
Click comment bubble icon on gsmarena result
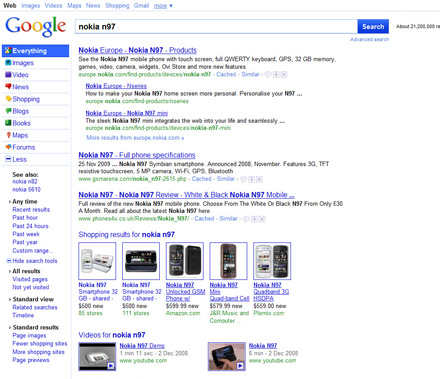(x=244, y=179)
